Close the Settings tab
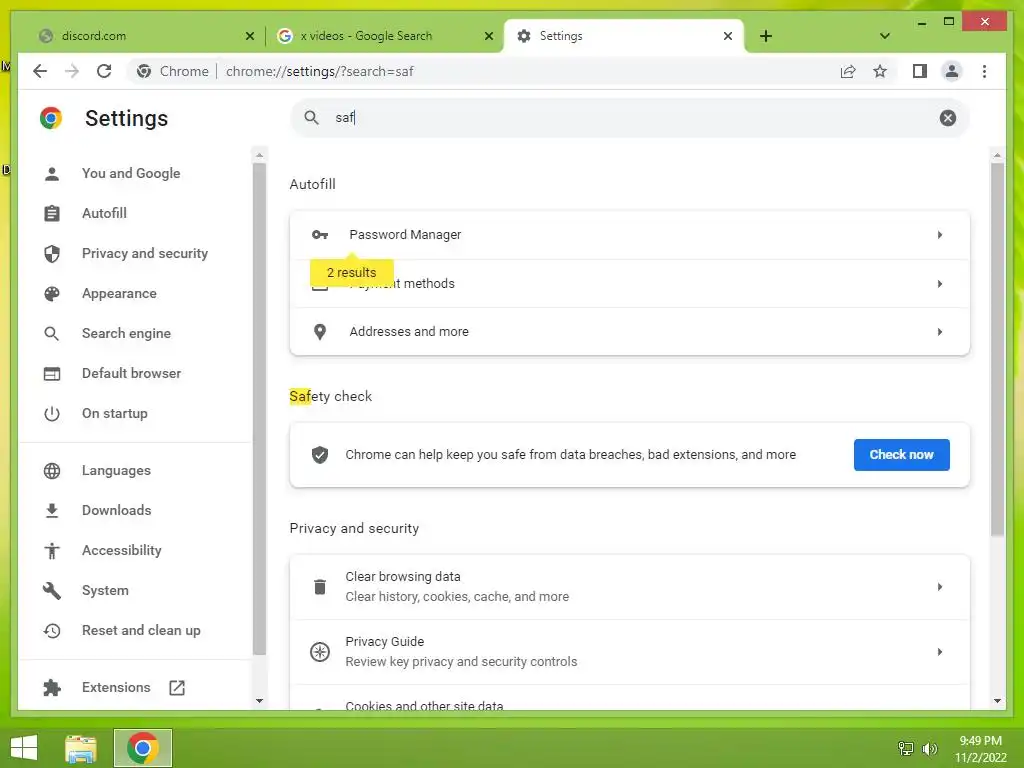 [728, 36]
